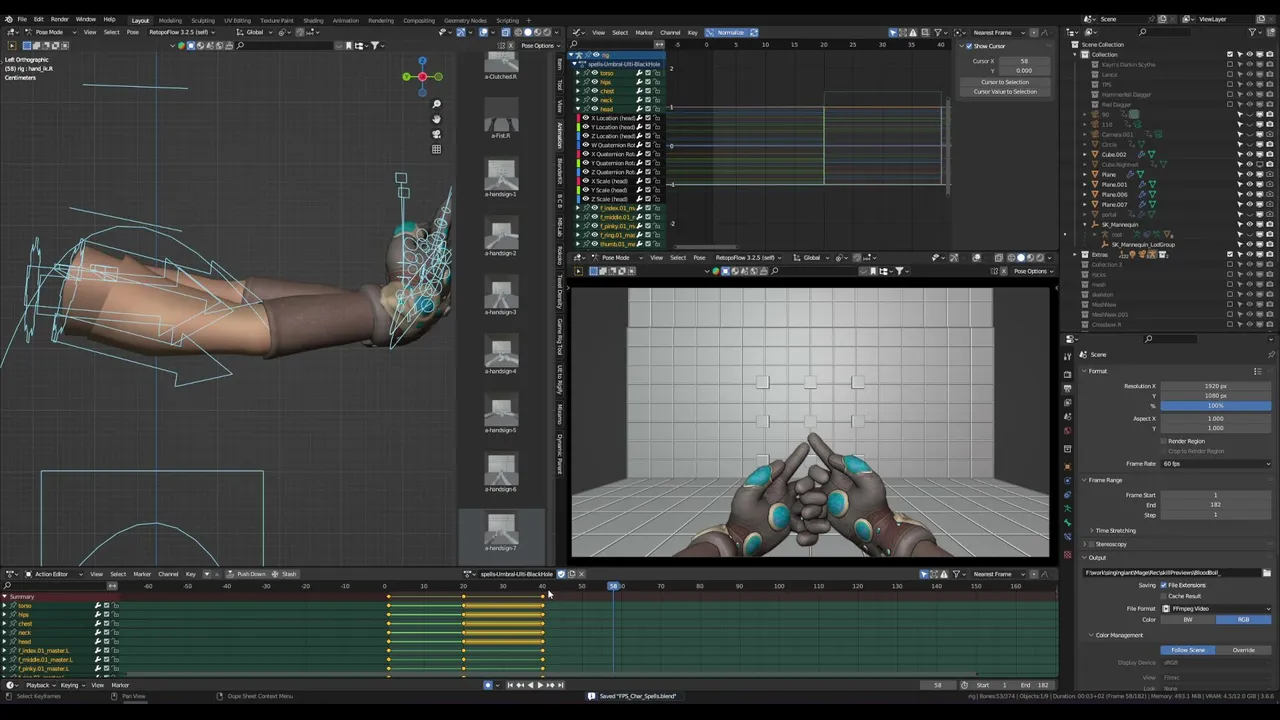Toggle exclude checkbox for Collection row
1280x720 pixels.
click(1230, 55)
